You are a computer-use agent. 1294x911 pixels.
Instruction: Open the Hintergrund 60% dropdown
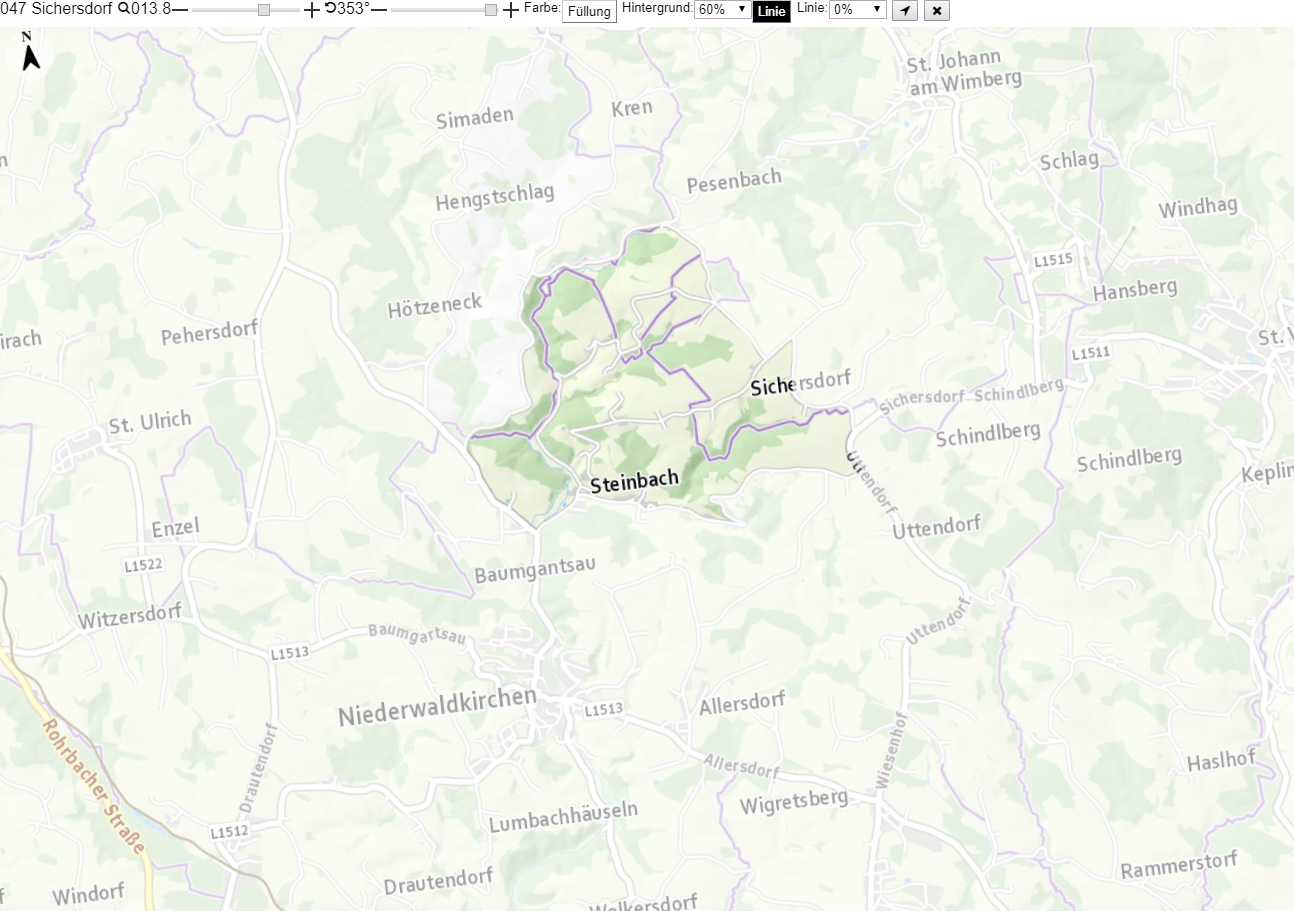(x=722, y=9)
